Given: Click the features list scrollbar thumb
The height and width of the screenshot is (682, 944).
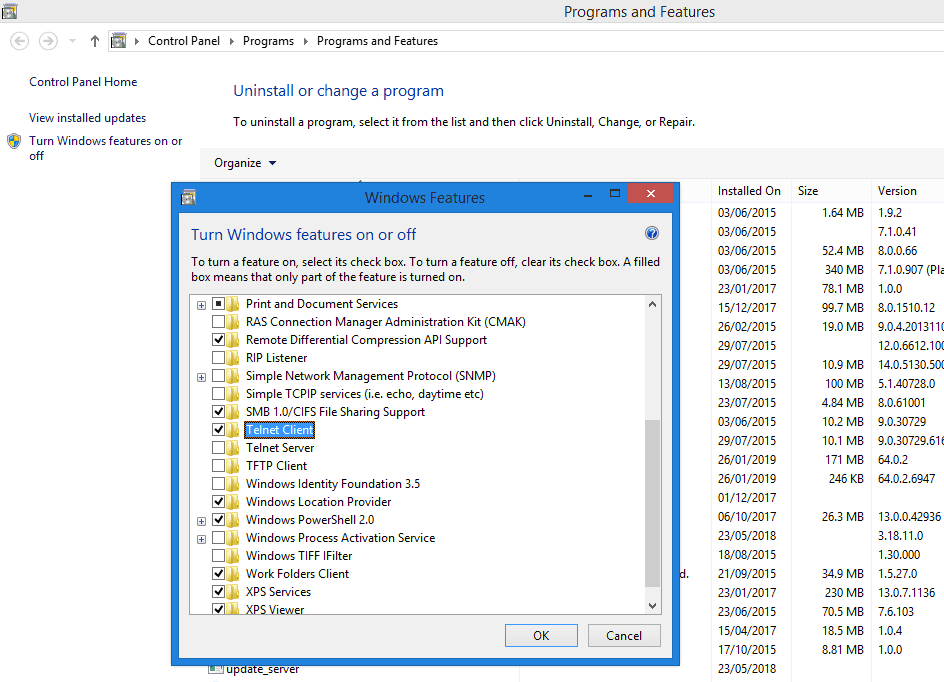Looking at the screenshot, I should 653,503.
